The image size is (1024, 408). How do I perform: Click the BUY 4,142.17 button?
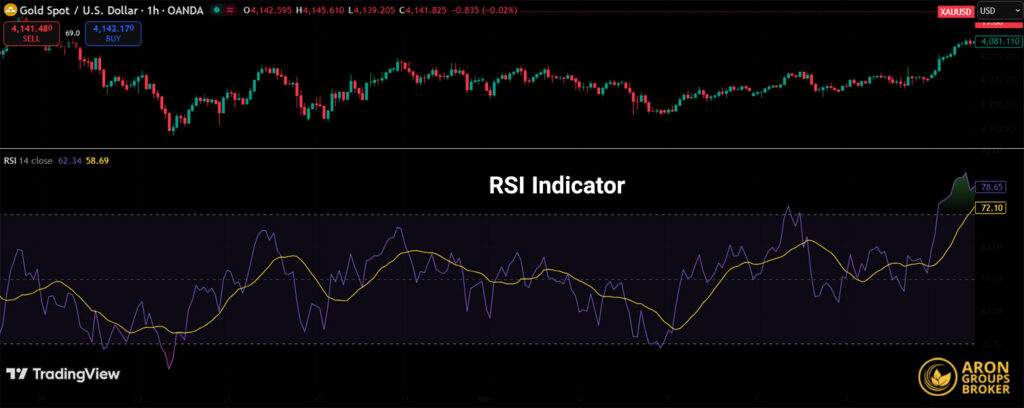pyautogui.click(x=113, y=33)
